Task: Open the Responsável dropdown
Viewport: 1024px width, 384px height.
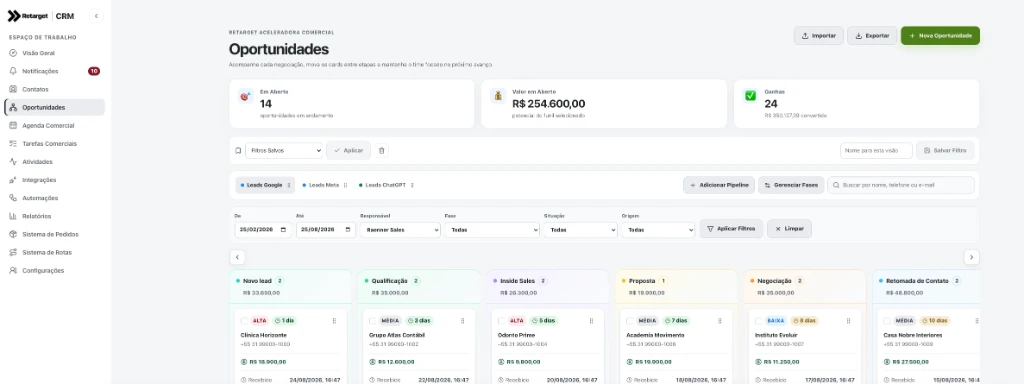Action: click(400, 230)
